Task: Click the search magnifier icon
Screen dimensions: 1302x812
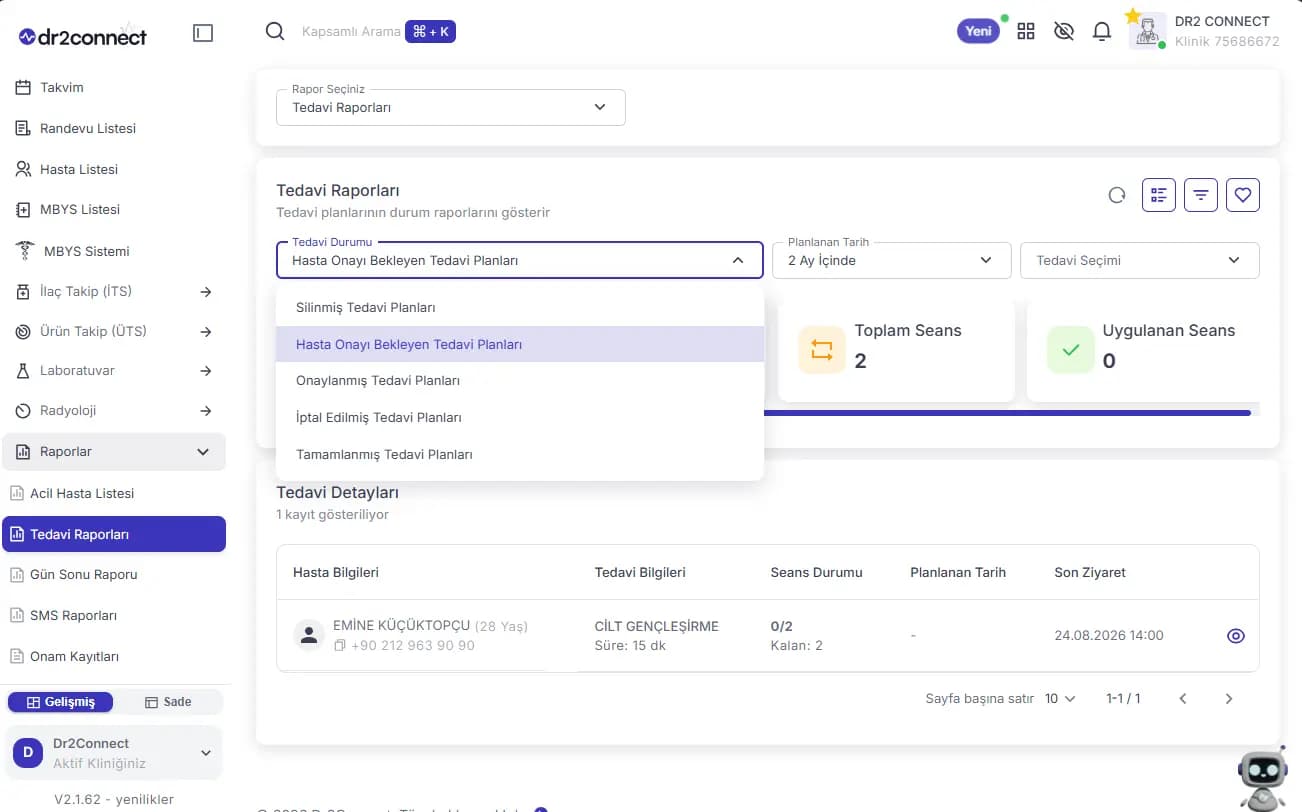Action: coord(275,32)
